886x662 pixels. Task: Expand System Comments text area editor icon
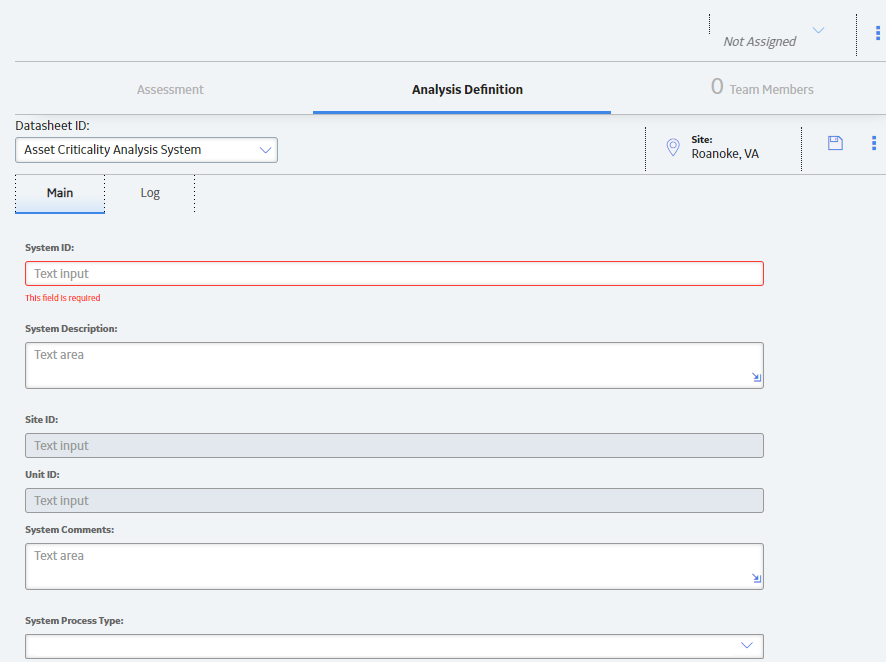[757, 578]
